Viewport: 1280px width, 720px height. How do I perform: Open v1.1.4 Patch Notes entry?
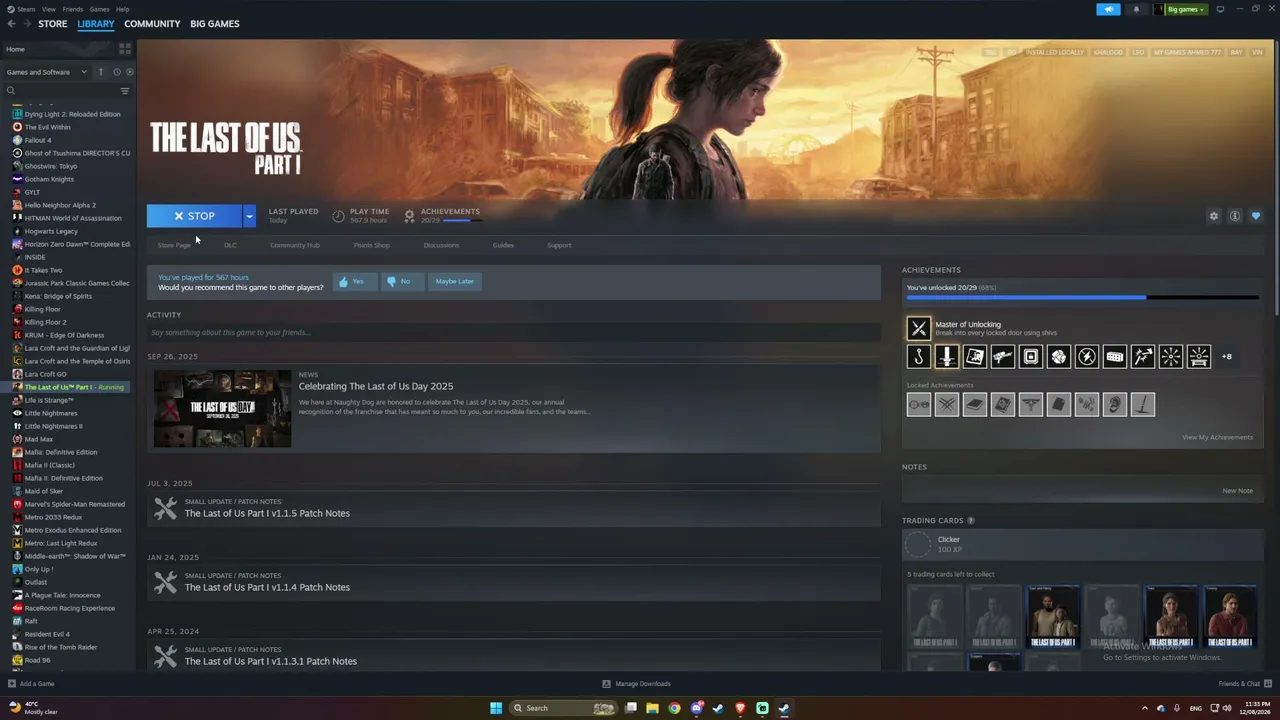pyautogui.click(x=514, y=583)
